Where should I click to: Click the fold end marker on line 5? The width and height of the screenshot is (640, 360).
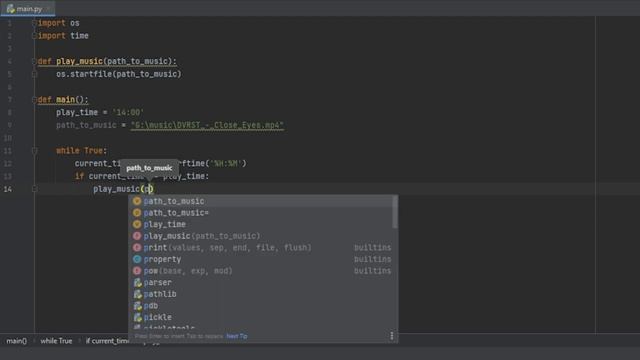(x=34, y=74)
